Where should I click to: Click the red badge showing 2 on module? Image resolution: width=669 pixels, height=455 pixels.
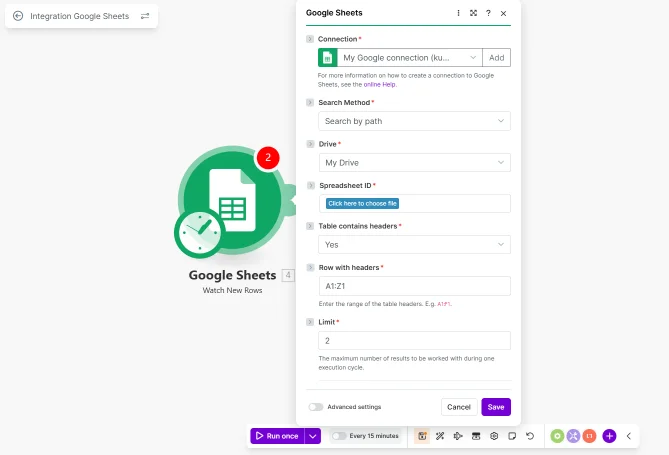click(268, 158)
